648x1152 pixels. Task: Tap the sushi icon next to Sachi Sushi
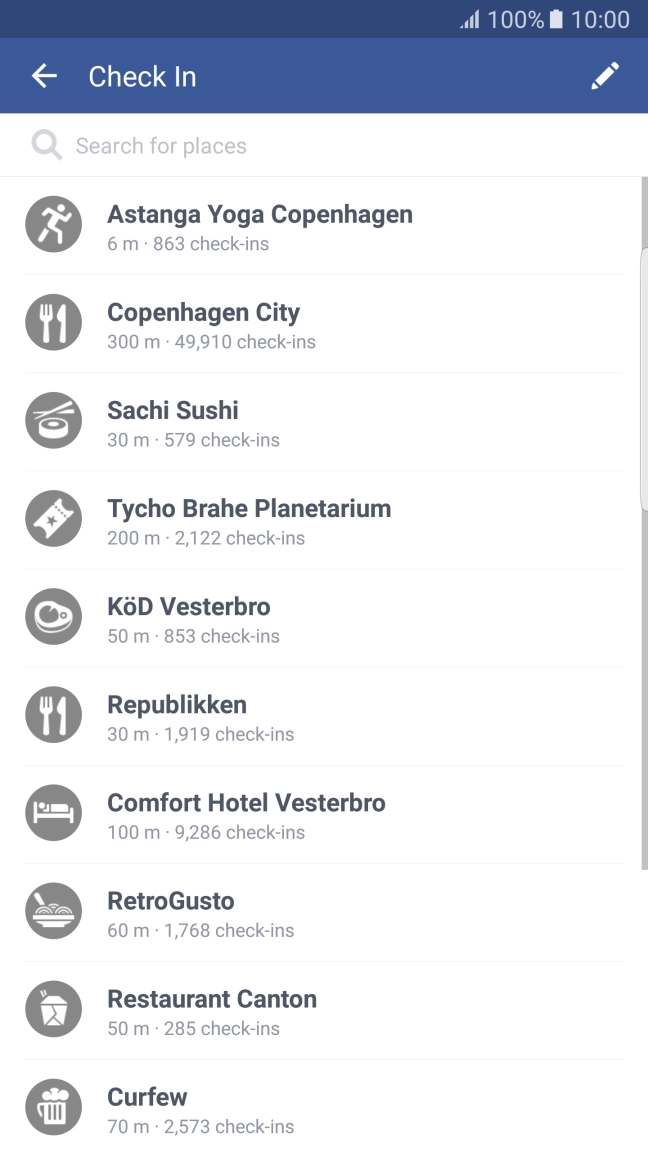53,420
